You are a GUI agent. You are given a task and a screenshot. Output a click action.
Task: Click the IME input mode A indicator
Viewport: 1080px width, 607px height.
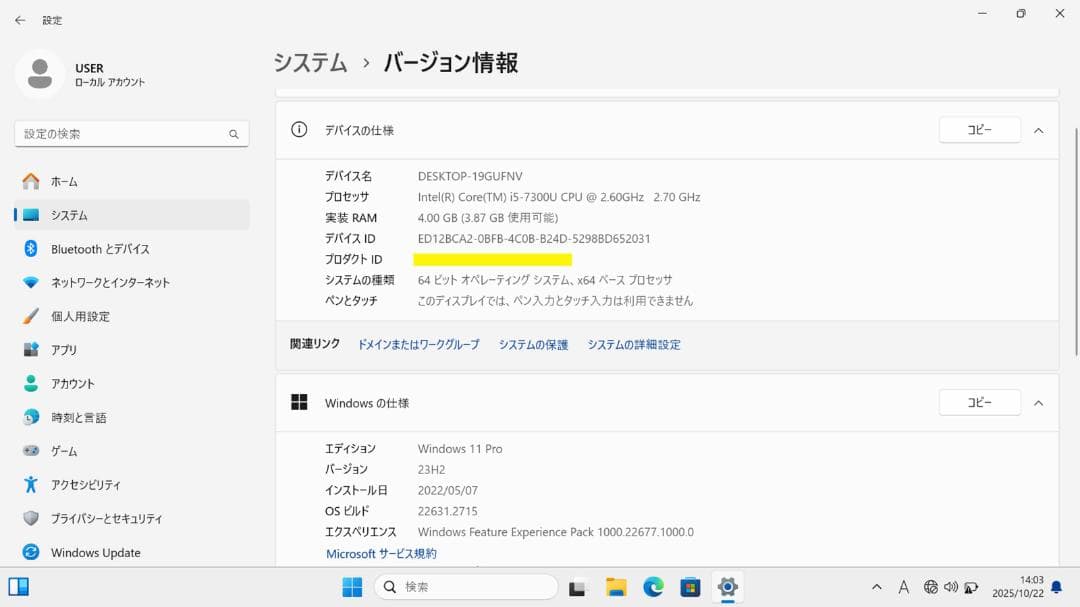904,587
